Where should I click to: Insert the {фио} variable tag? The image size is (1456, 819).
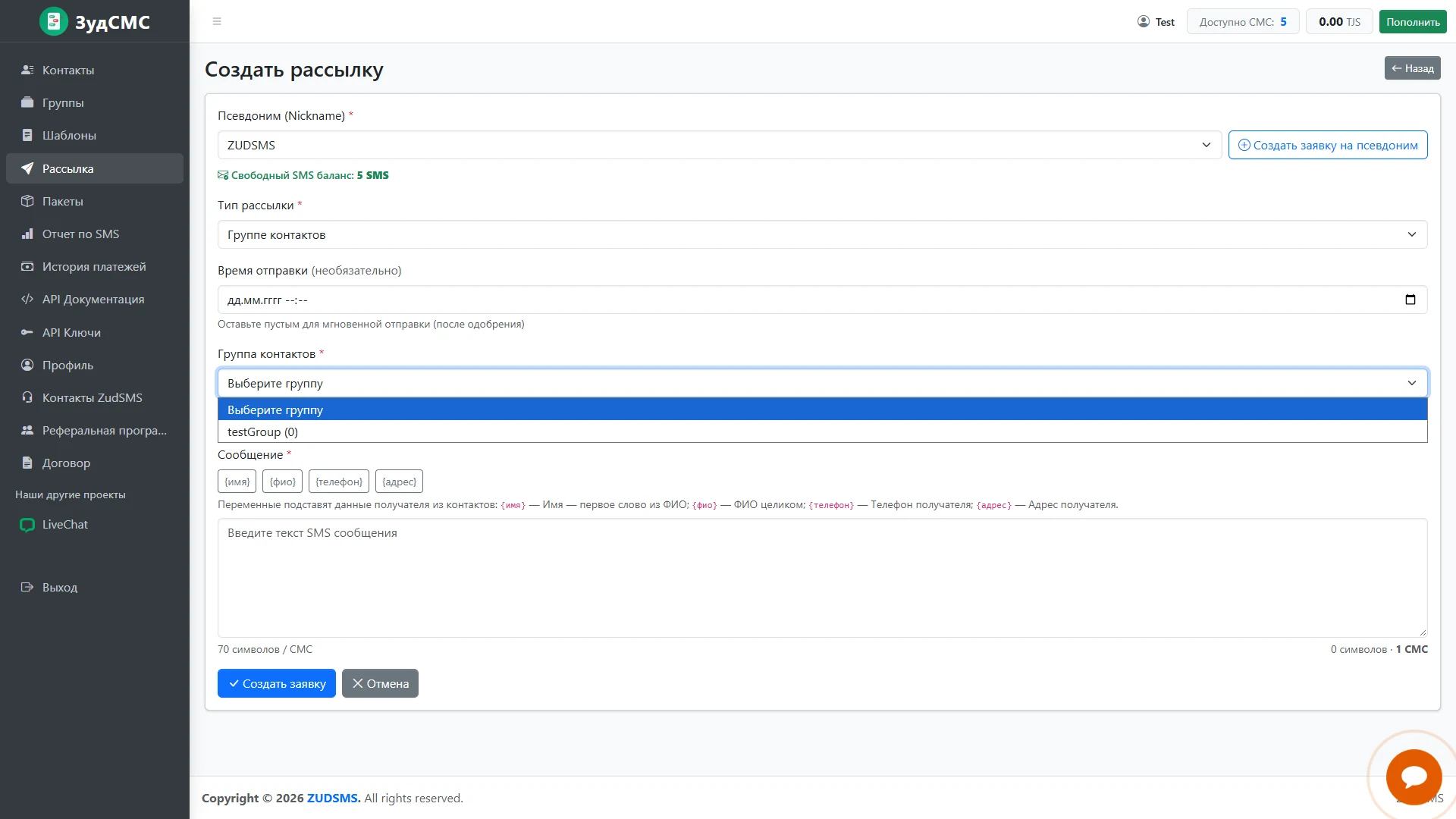pos(283,482)
